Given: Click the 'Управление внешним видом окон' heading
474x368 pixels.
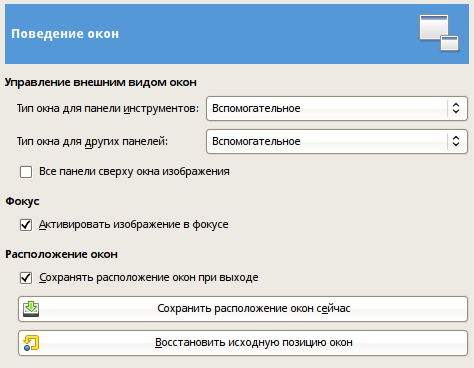Looking at the screenshot, I should 101,82.
